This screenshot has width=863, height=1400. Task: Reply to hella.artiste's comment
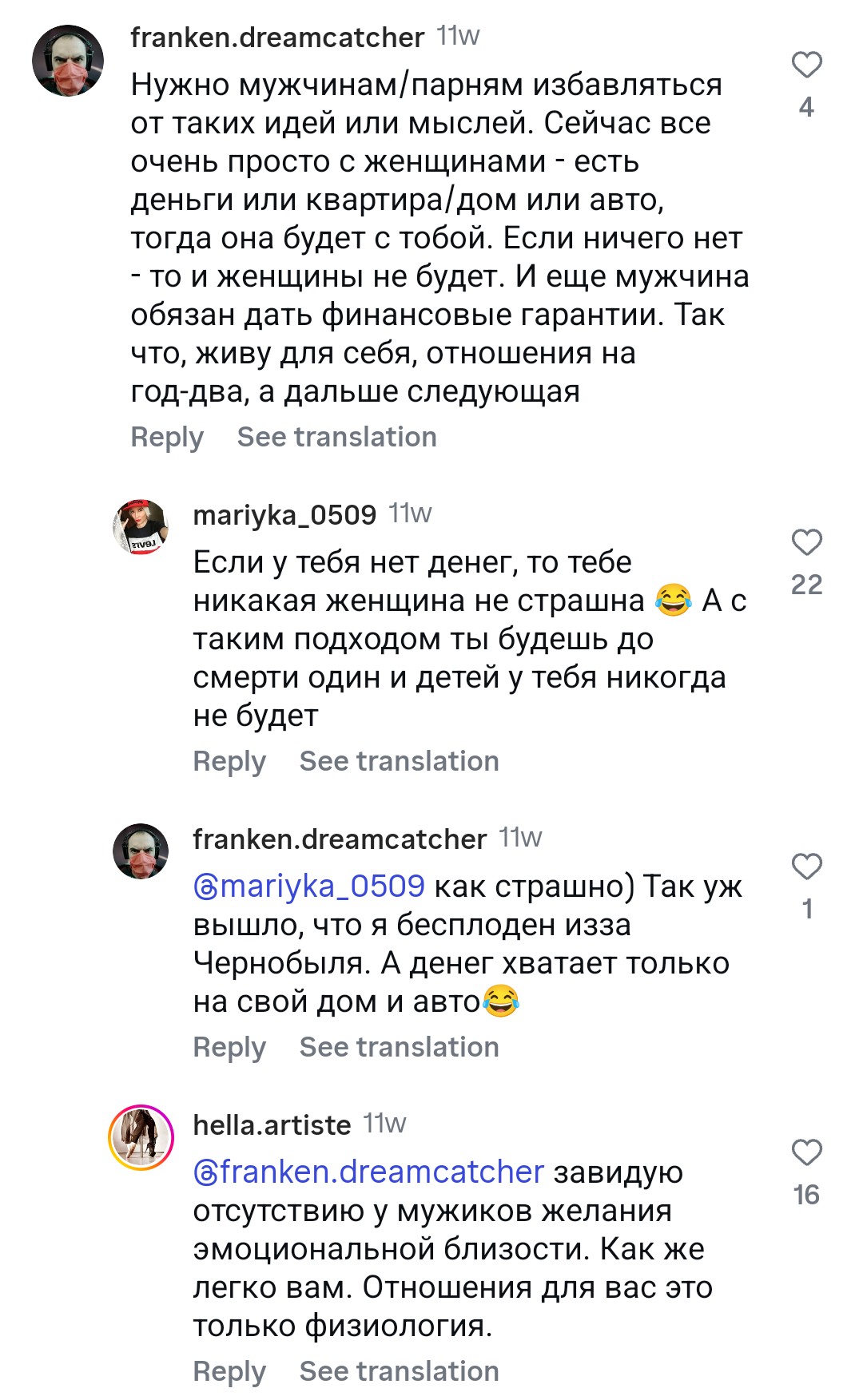pyautogui.click(x=229, y=1371)
